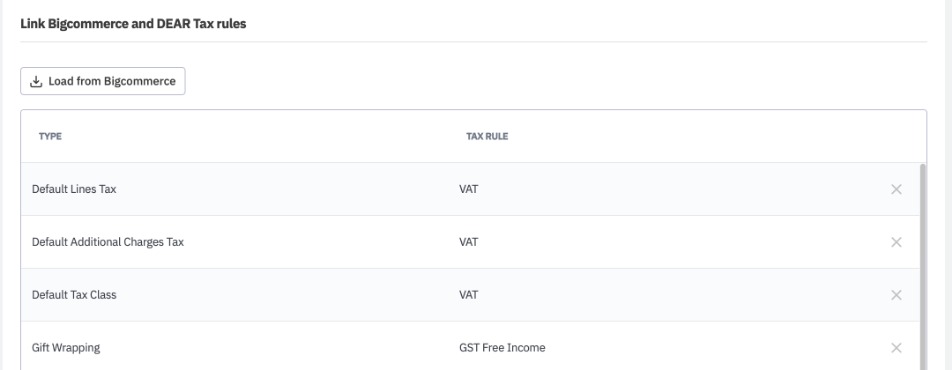Click the empty area of the Gift Wrapping row

tap(716, 348)
